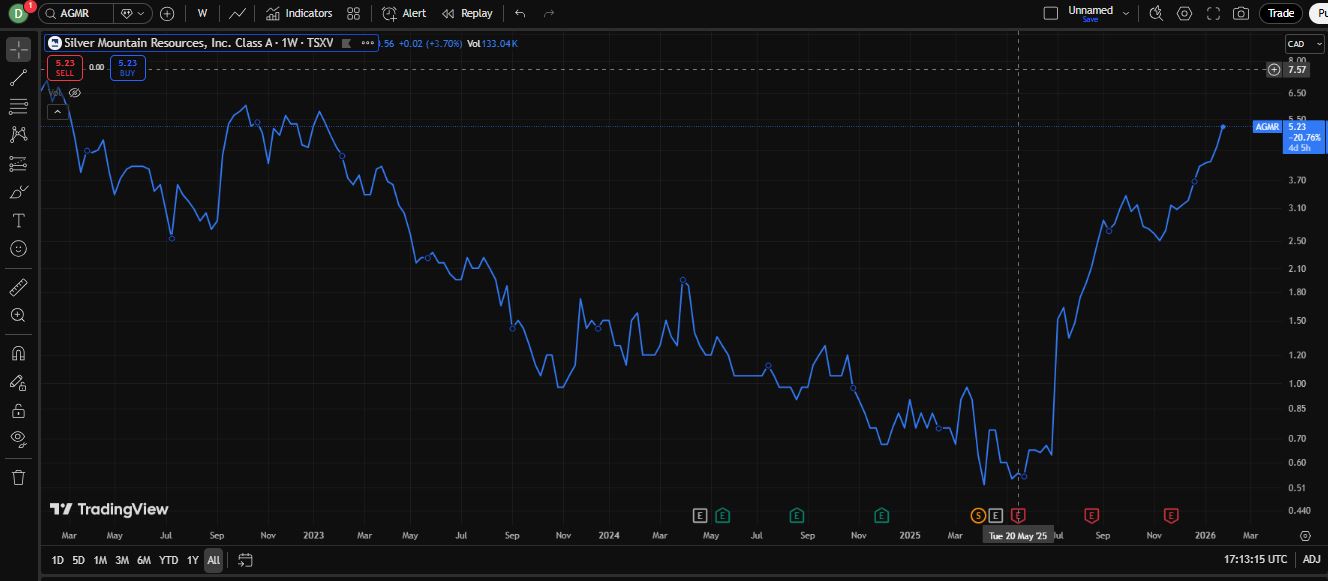This screenshot has height=581, width=1328.
Task: Open the Fibonacci tools group
Action: [18, 106]
